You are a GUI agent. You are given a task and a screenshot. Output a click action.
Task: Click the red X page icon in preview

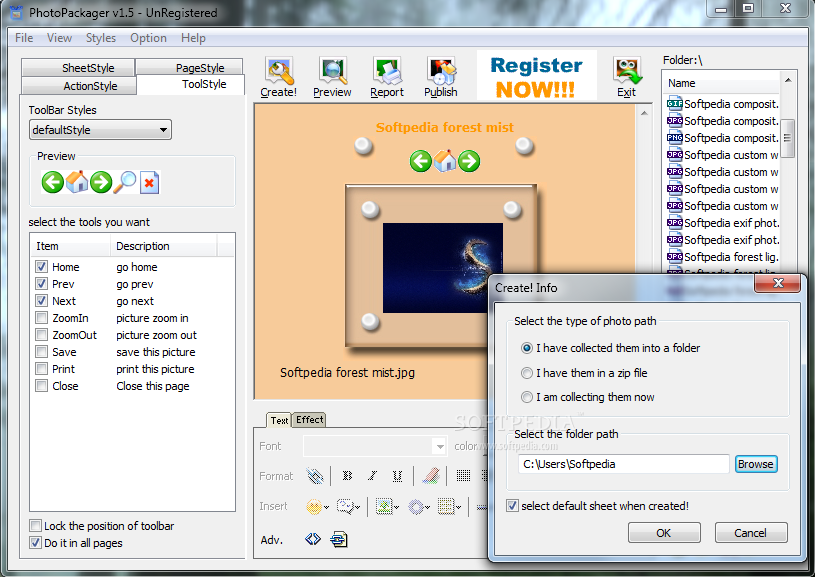pyautogui.click(x=149, y=182)
